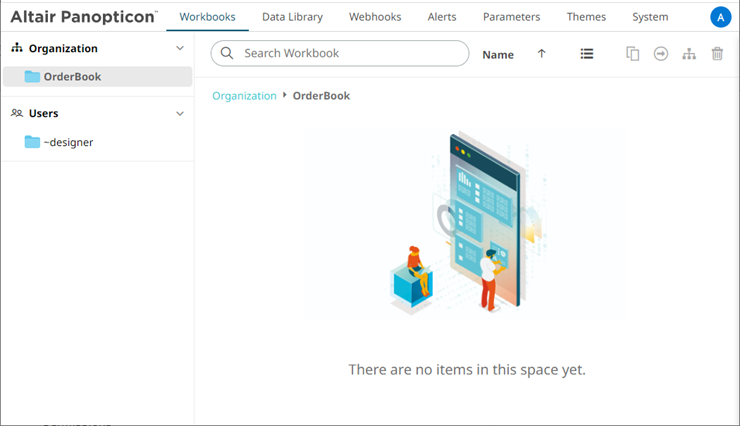Collapse the Users section chevron

click(180, 114)
